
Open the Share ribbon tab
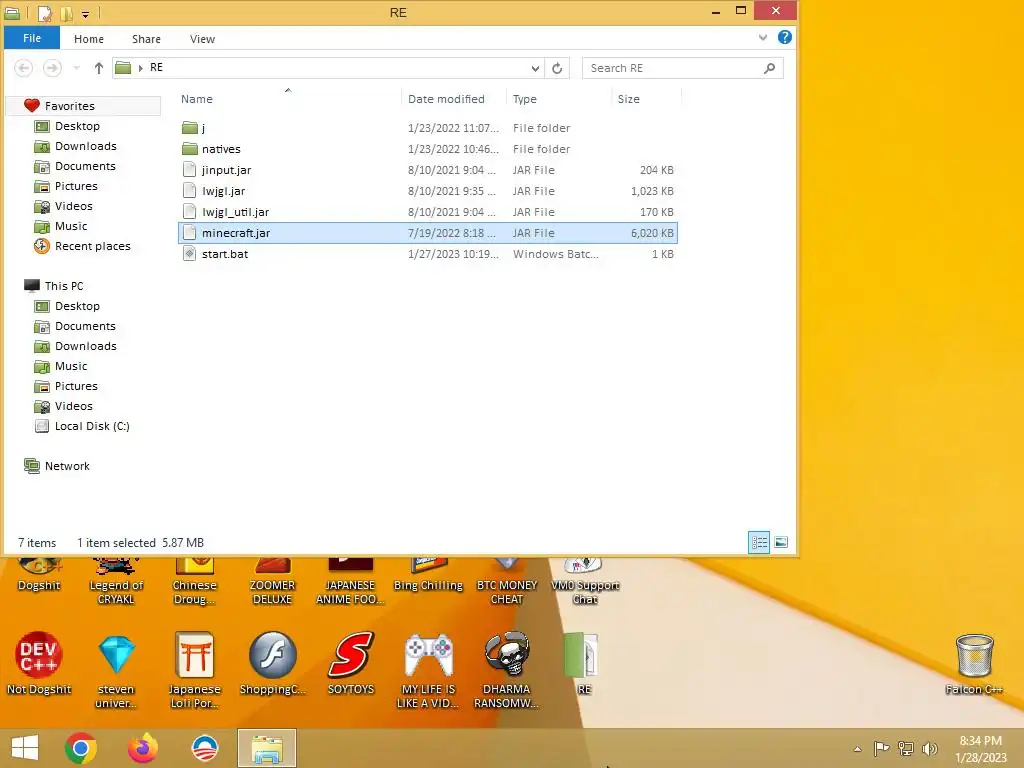tap(146, 39)
